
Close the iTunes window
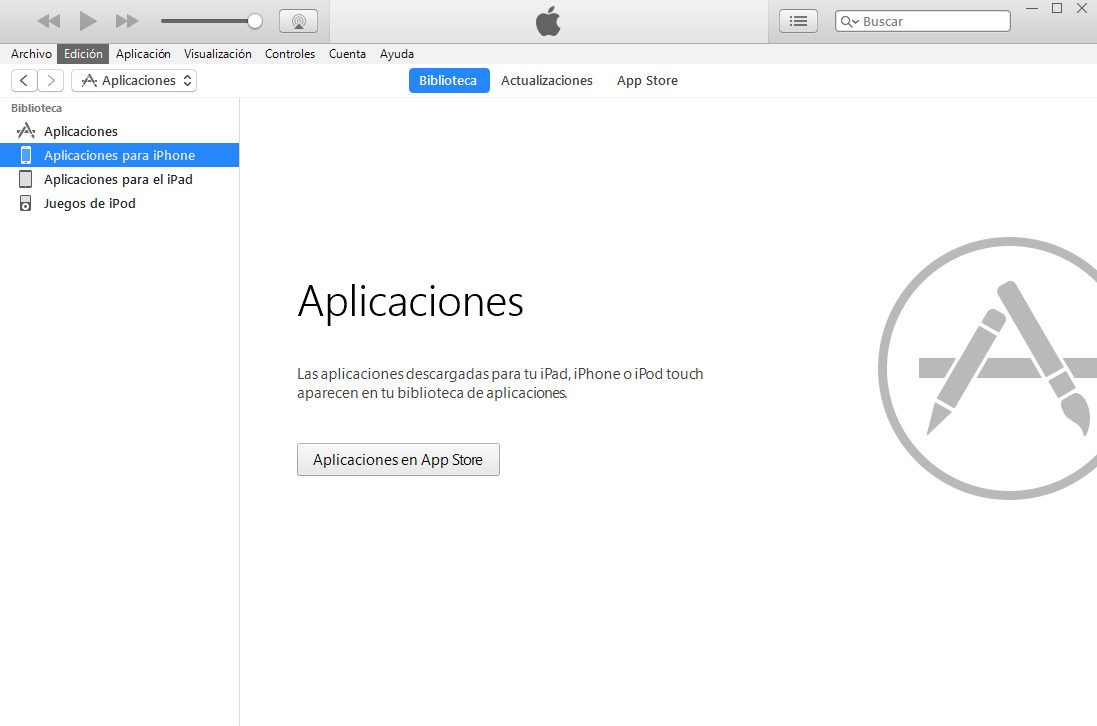pos(1082,8)
